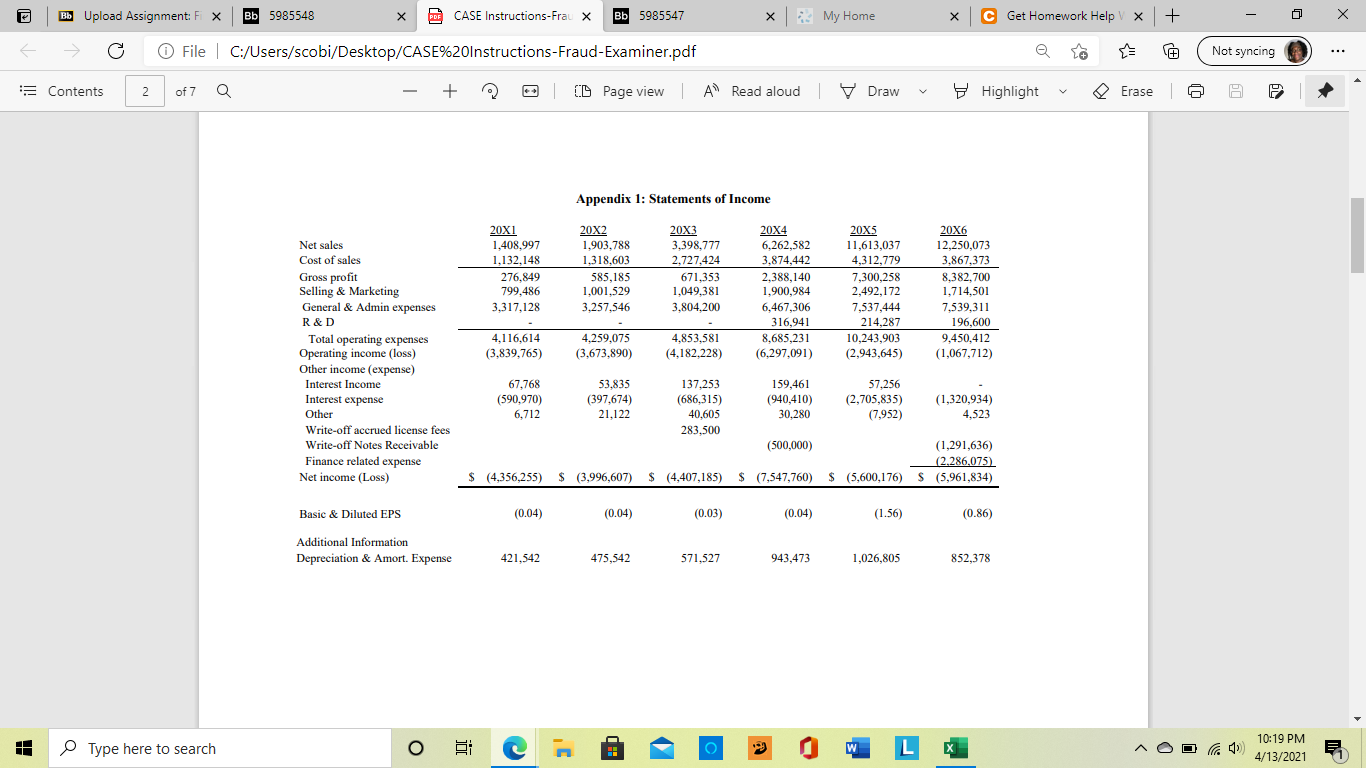This screenshot has height=768, width=1366.
Task: Enable the Highlight tool
Action: tap(1010, 90)
